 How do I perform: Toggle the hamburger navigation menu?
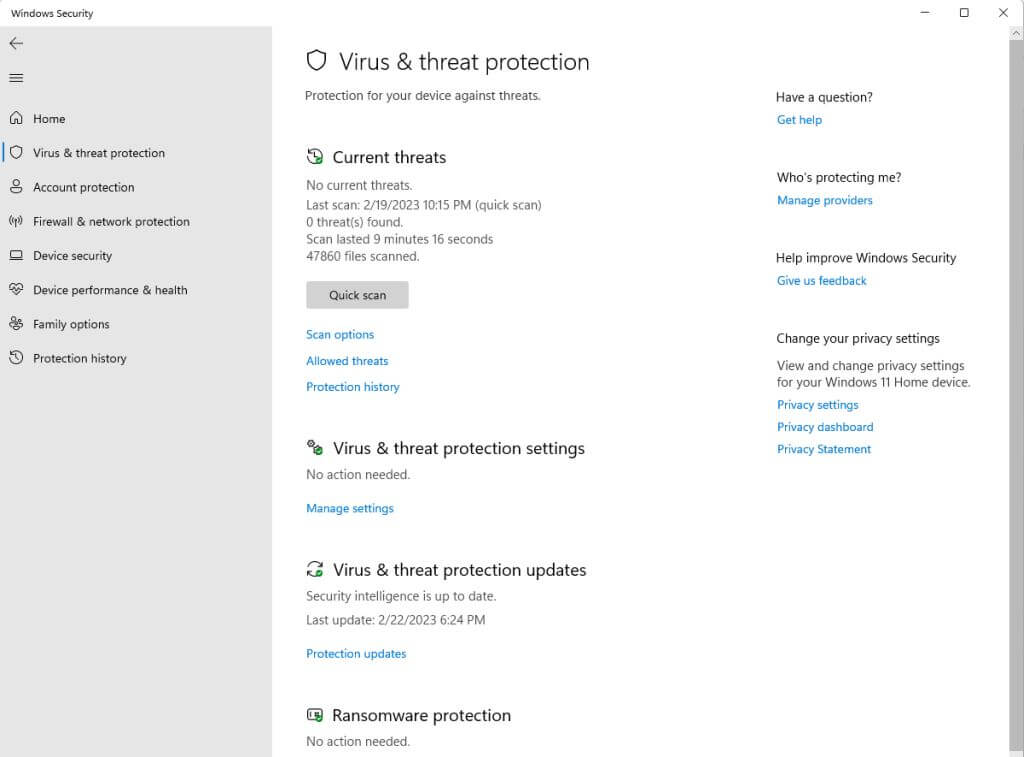(16, 78)
